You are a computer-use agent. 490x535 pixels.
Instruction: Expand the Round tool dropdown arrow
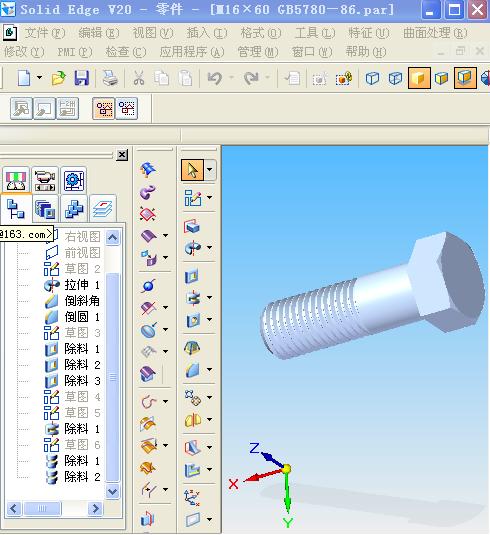[x=210, y=369]
